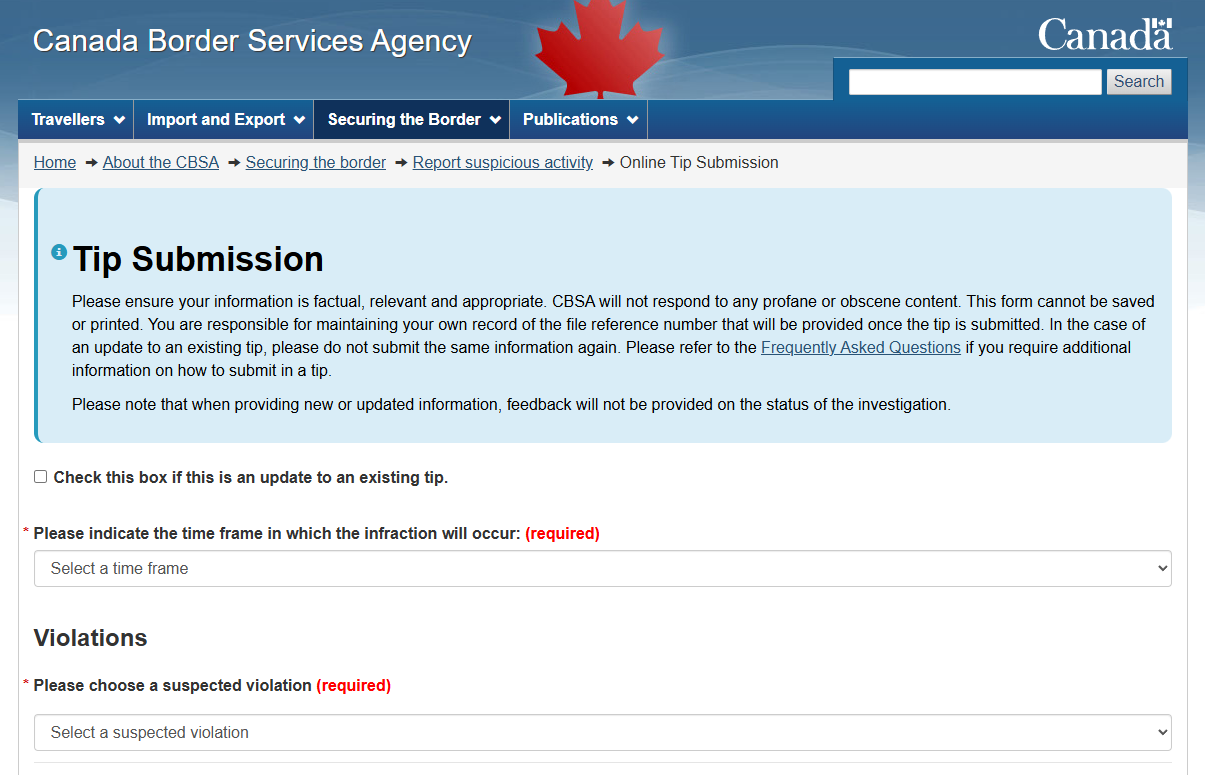Open Report suspicious activity breadcrumb link
The image size is (1205, 775).
pos(502,162)
